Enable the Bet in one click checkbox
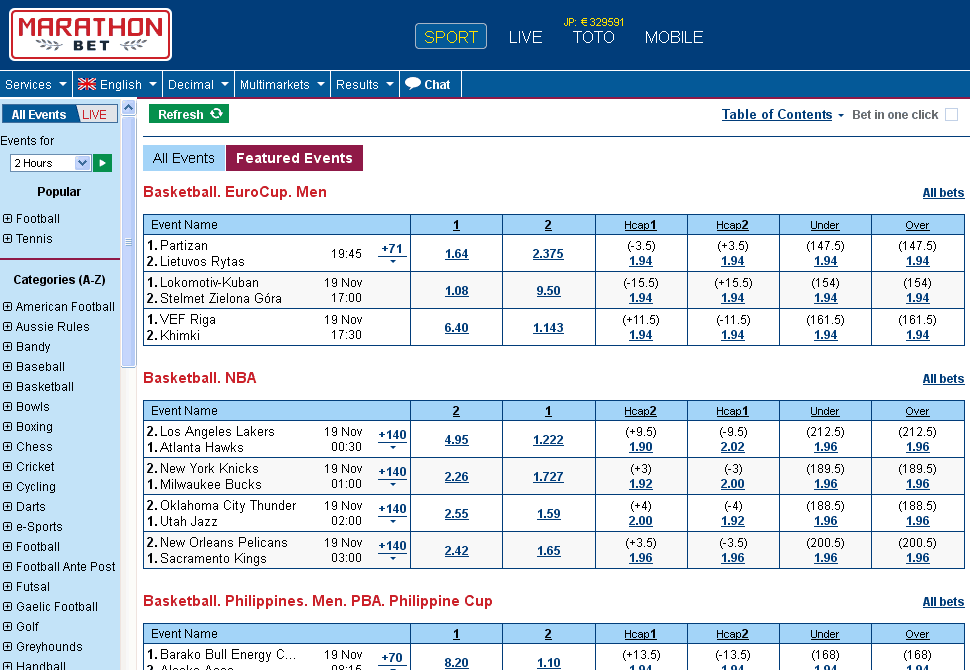 [x=951, y=114]
